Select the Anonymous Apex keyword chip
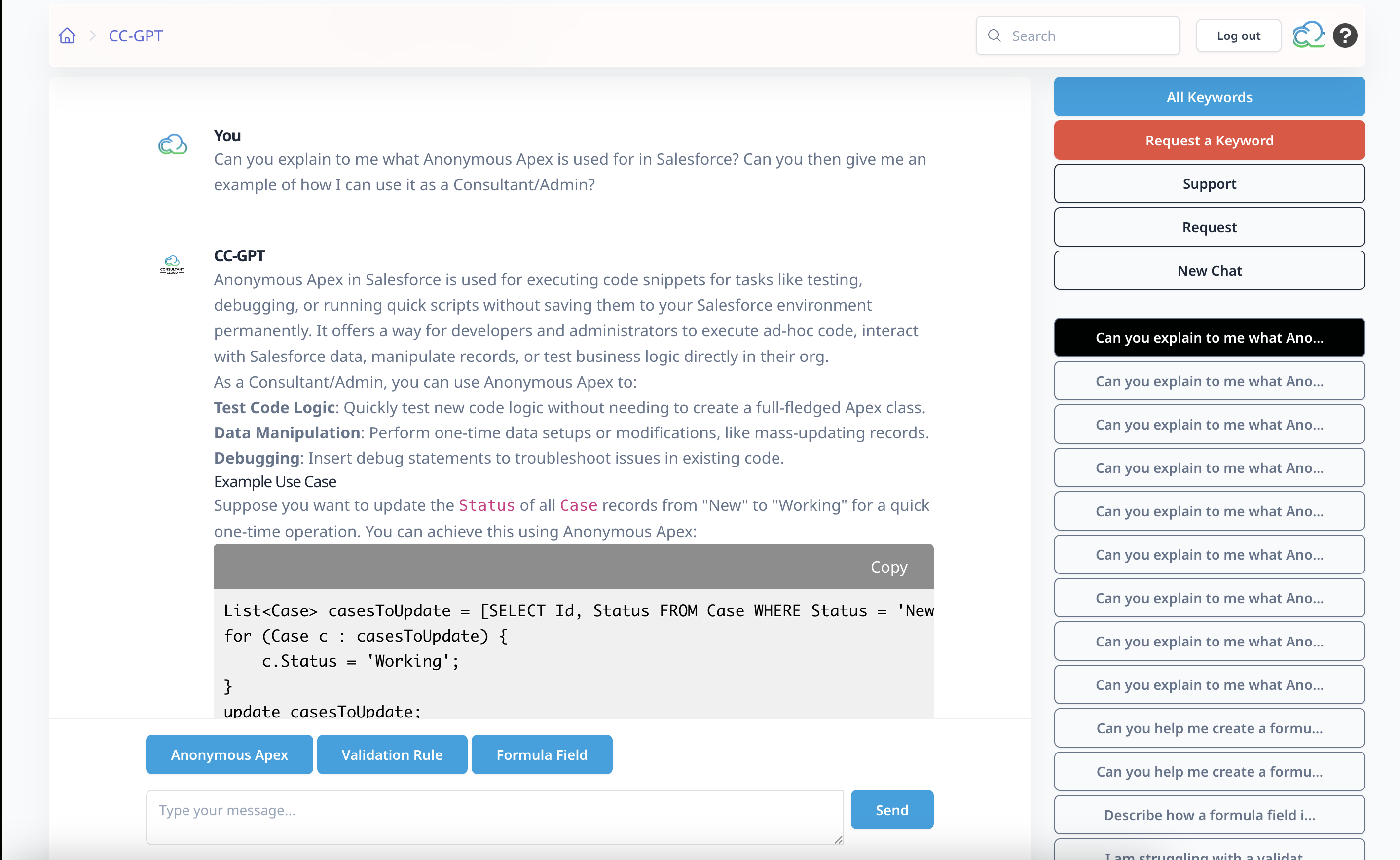 (229, 755)
